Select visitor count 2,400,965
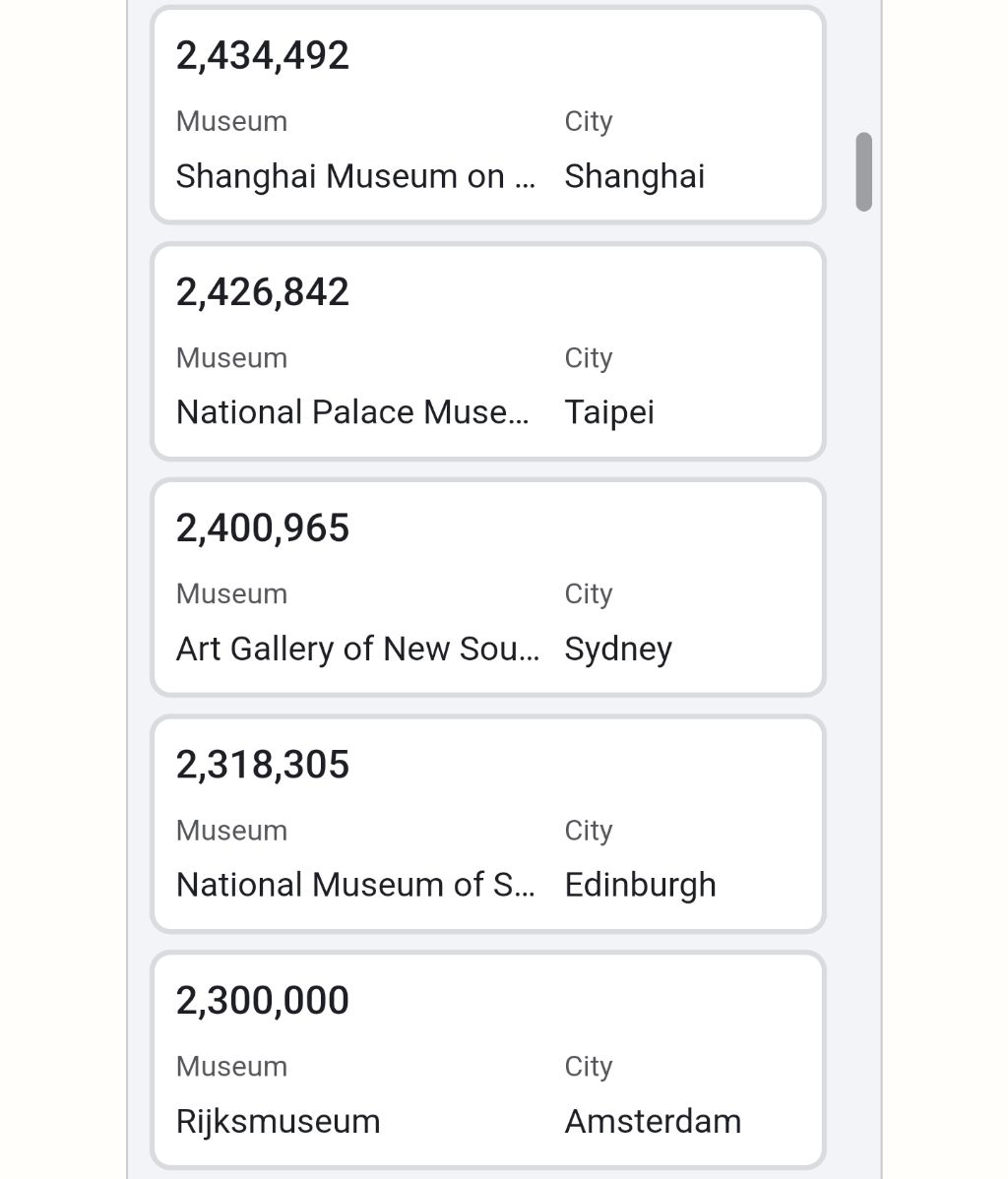 [x=263, y=527]
